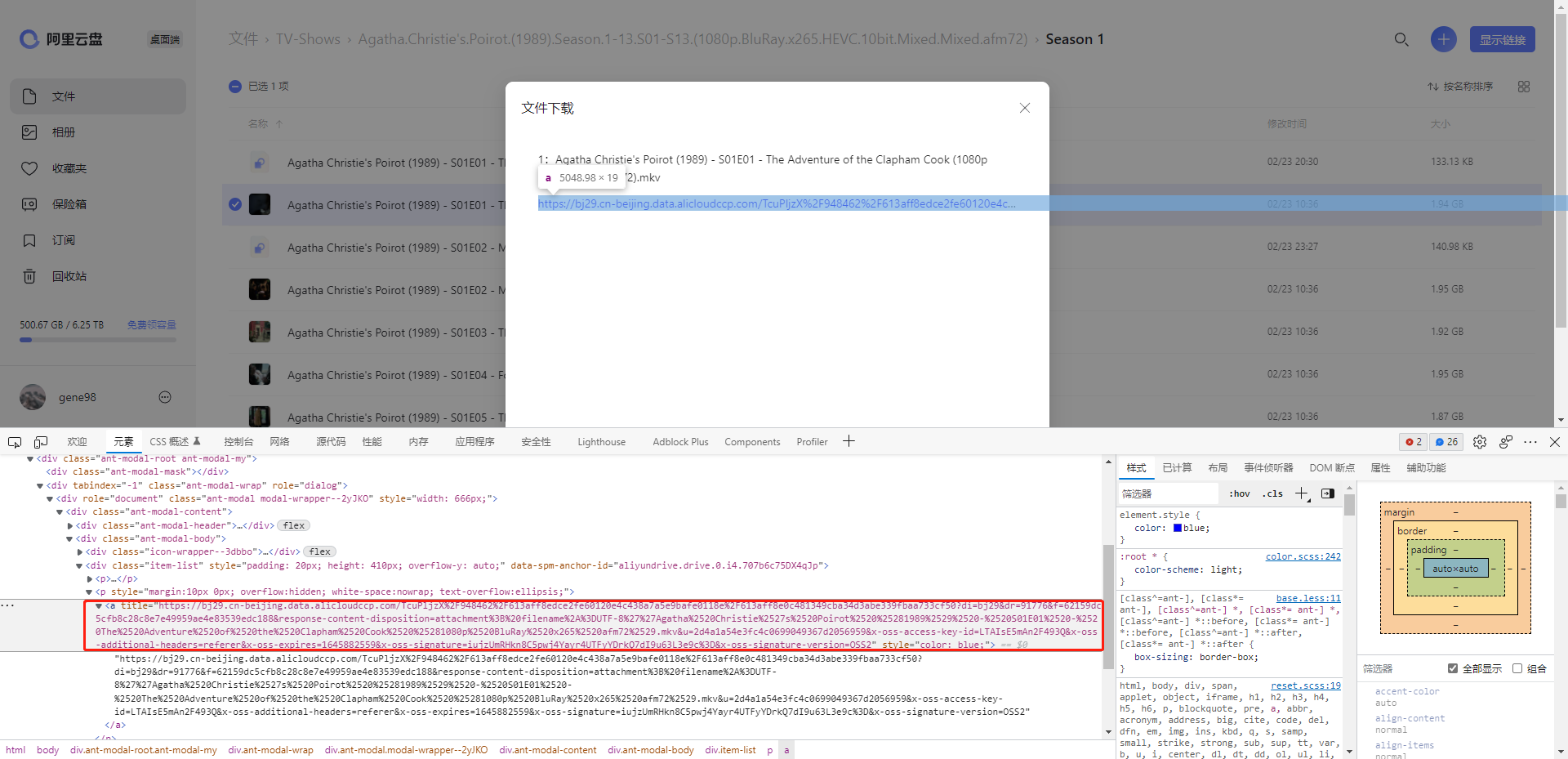The height and width of the screenshot is (759, 1568).
Task: Click 显示链接 button
Action: click(1503, 39)
